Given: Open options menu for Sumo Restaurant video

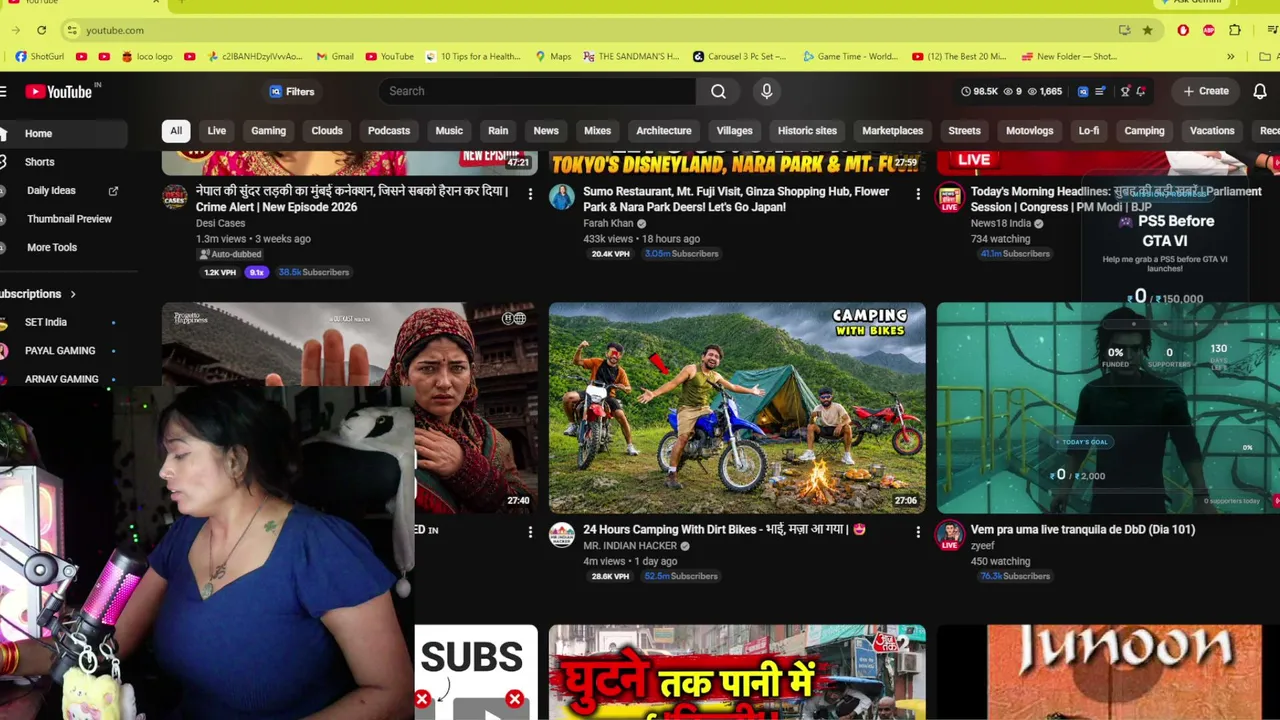Looking at the screenshot, I should pos(917,194).
